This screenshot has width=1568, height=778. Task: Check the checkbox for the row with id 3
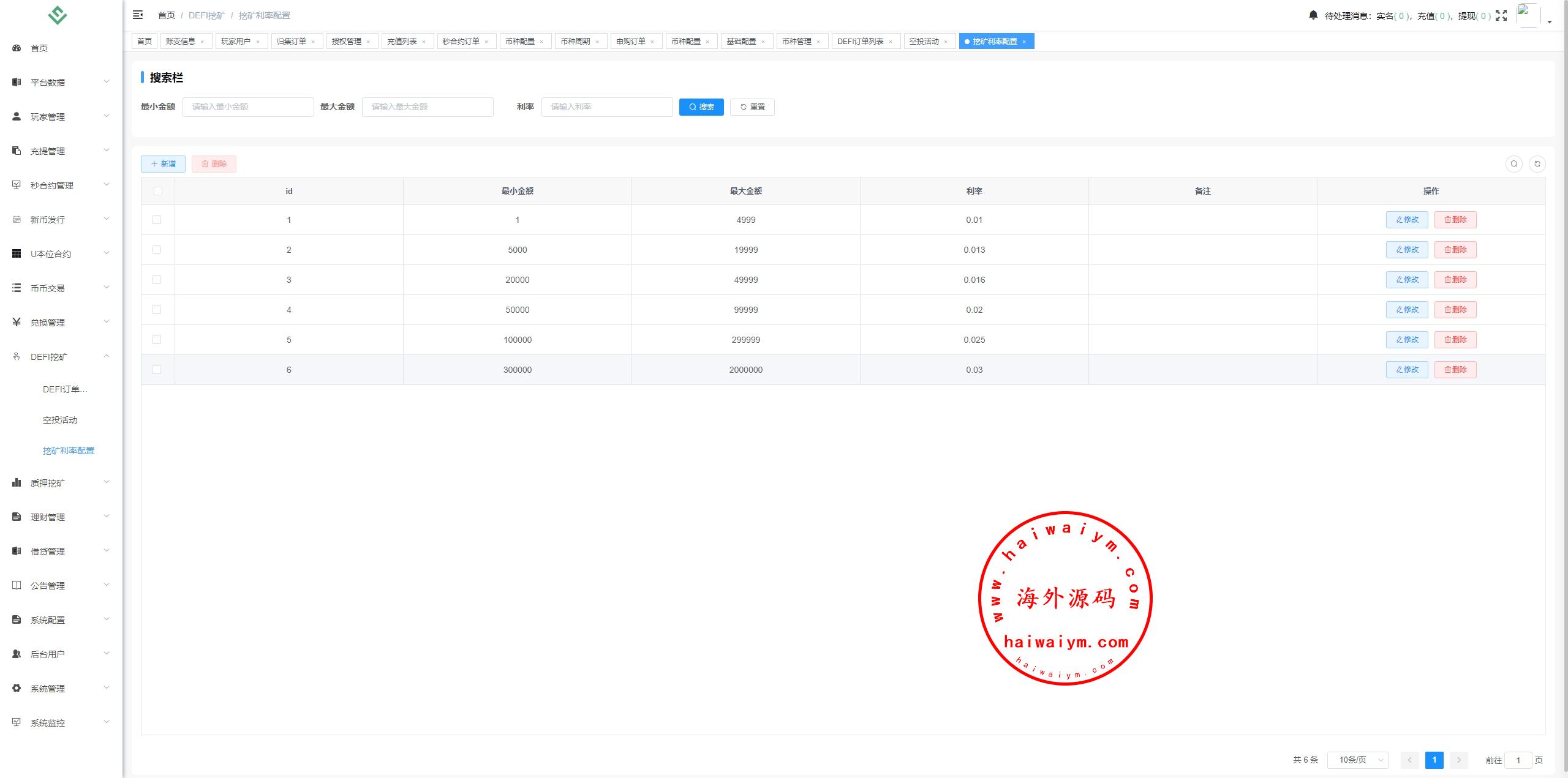point(157,280)
